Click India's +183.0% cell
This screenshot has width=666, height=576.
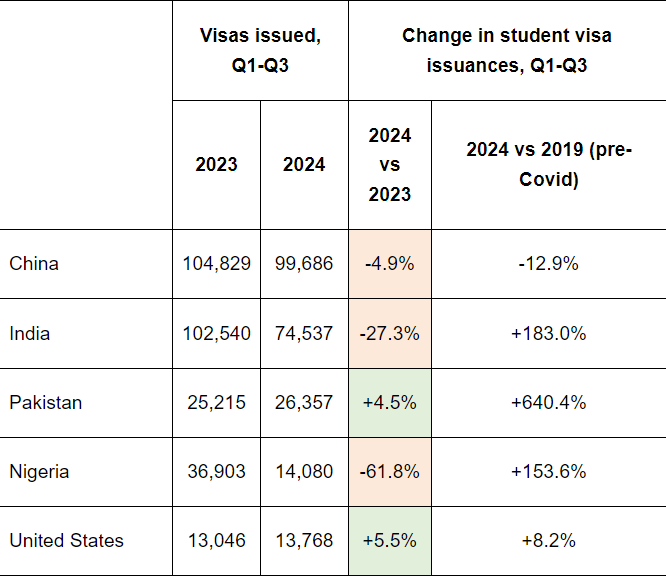[x=549, y=333]
